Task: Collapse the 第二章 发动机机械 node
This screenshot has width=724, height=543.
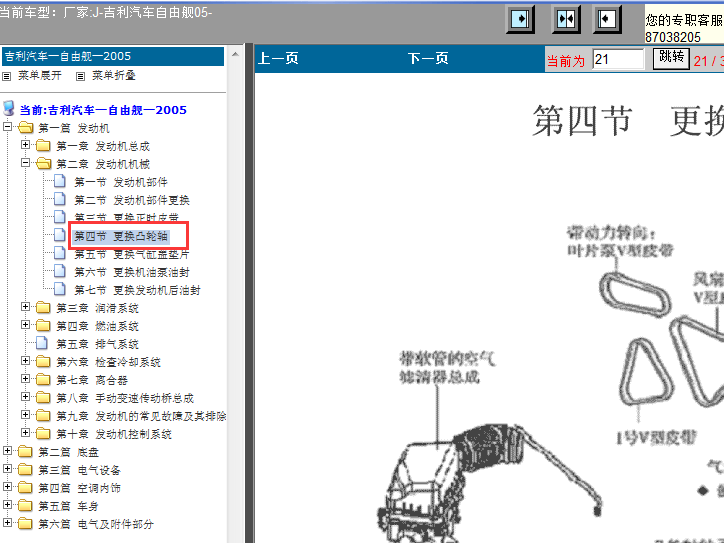Action: coord(25,163)
